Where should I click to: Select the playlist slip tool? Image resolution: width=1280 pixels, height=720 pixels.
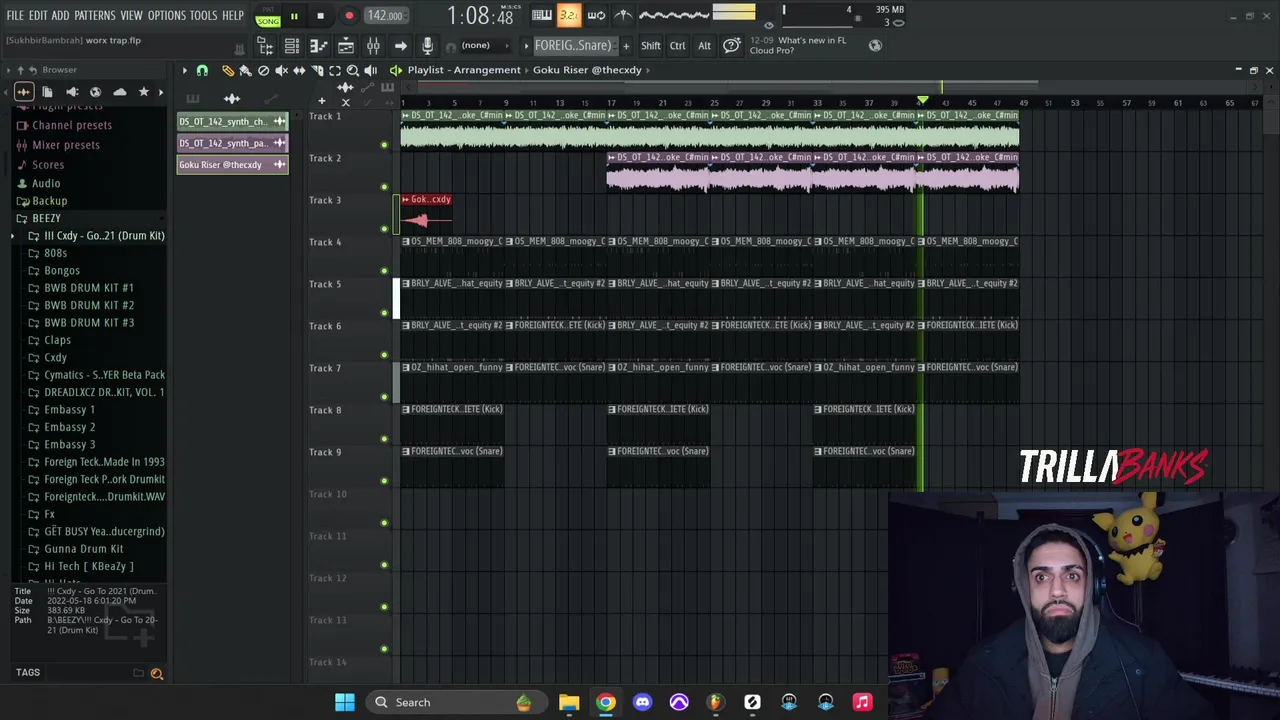tap(299, 70)
